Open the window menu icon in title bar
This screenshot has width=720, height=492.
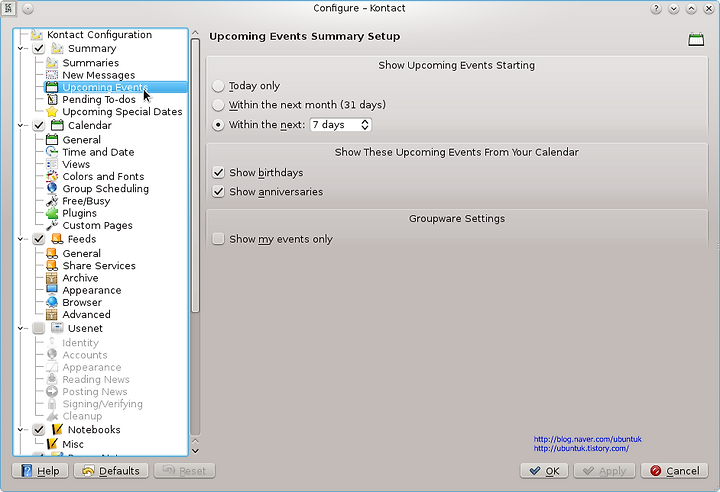coord(8,8)
